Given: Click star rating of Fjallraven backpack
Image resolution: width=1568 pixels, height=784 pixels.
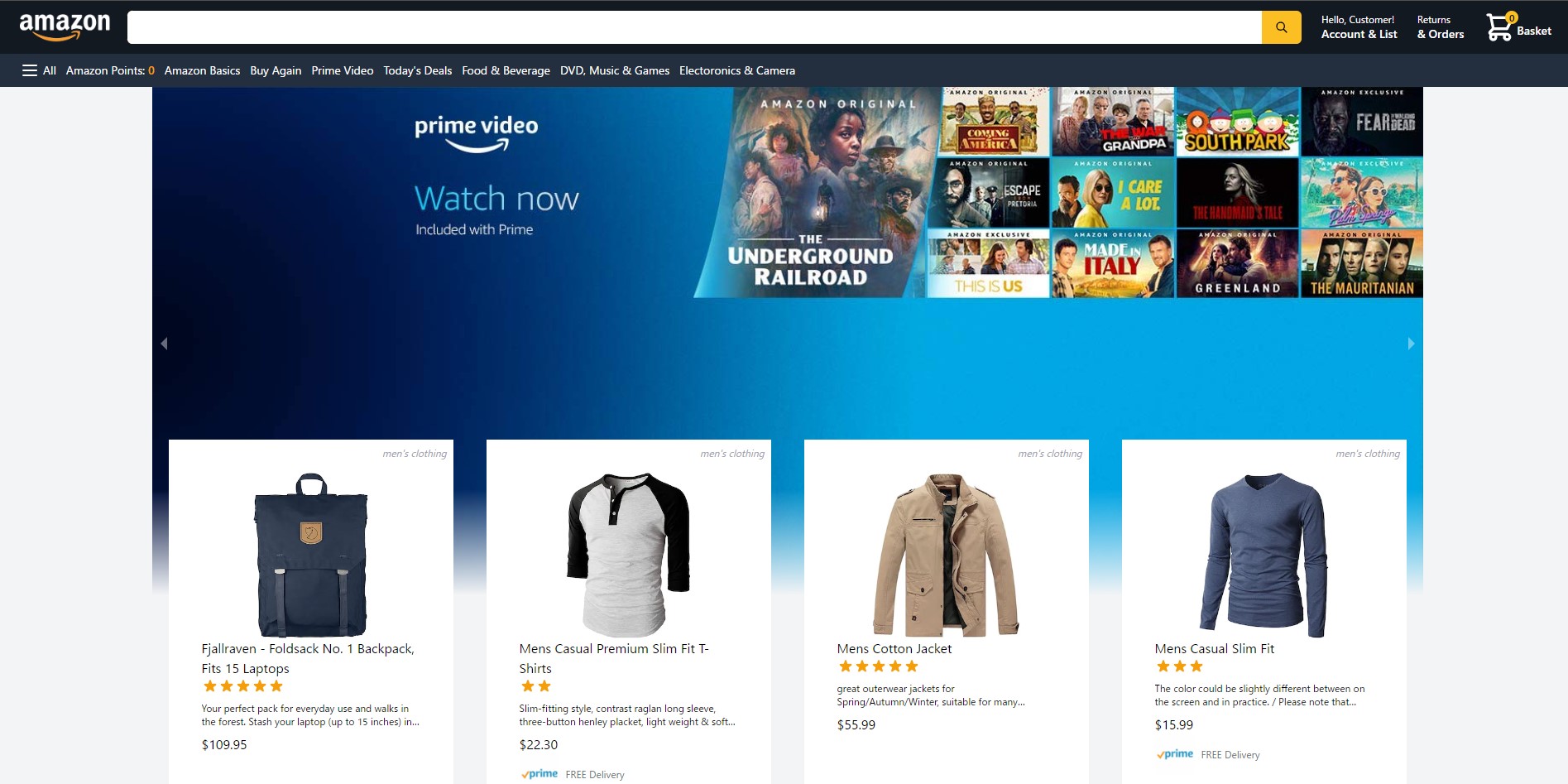Looking at the screenshot, I should (243, 686).
